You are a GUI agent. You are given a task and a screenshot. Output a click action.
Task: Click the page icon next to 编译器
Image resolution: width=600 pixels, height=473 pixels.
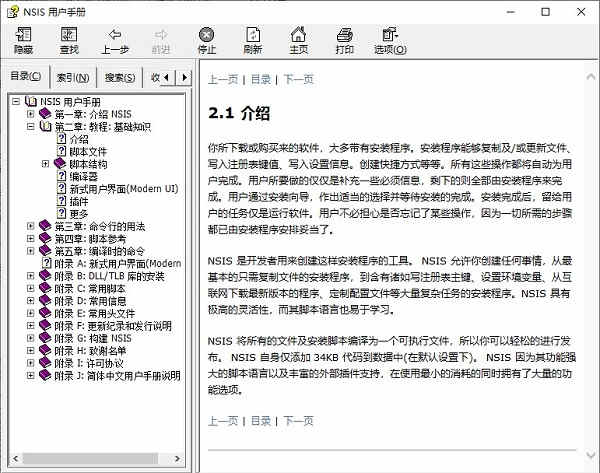click(61, 176)
